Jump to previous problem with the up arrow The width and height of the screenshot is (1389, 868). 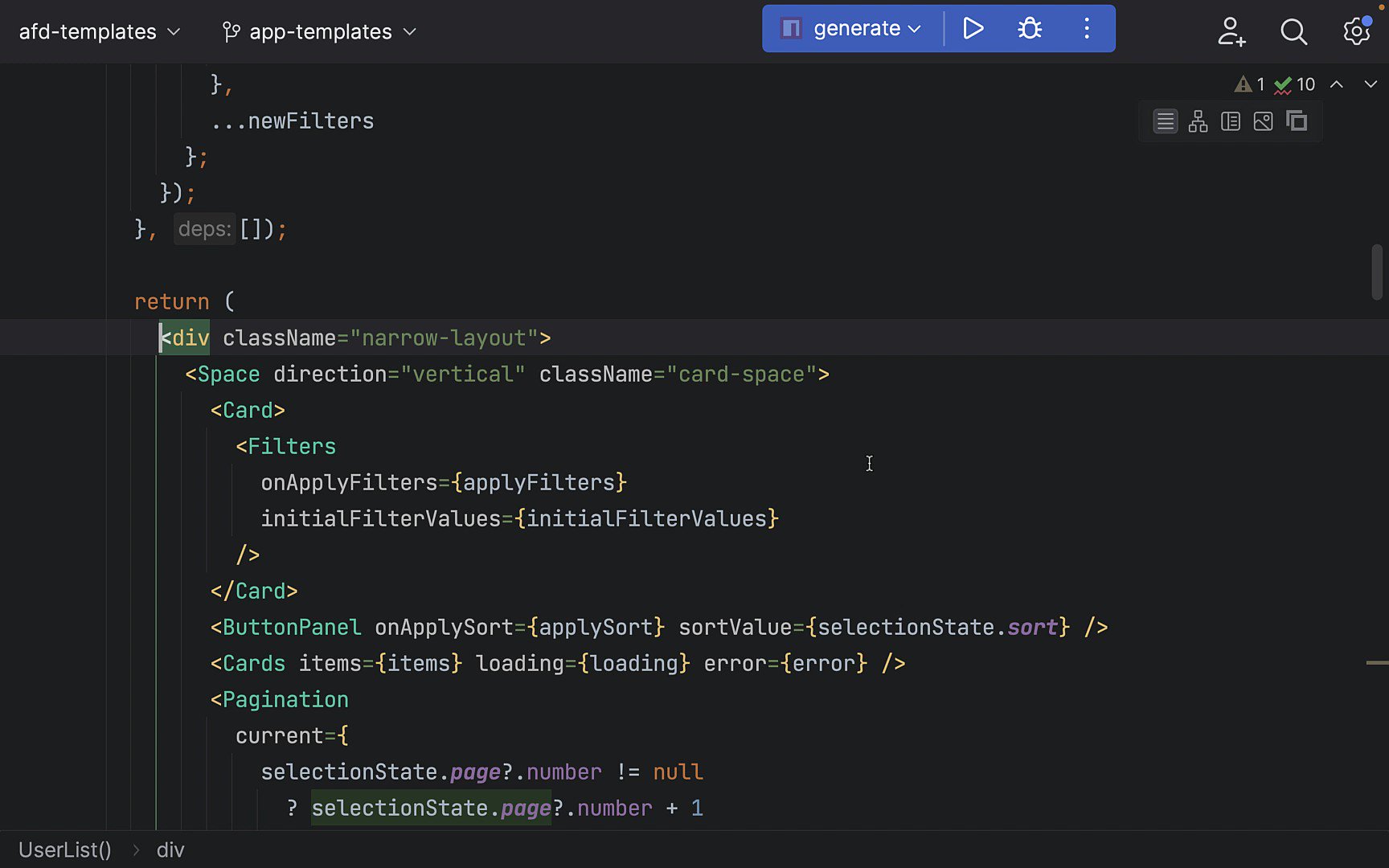(1337, 84)
